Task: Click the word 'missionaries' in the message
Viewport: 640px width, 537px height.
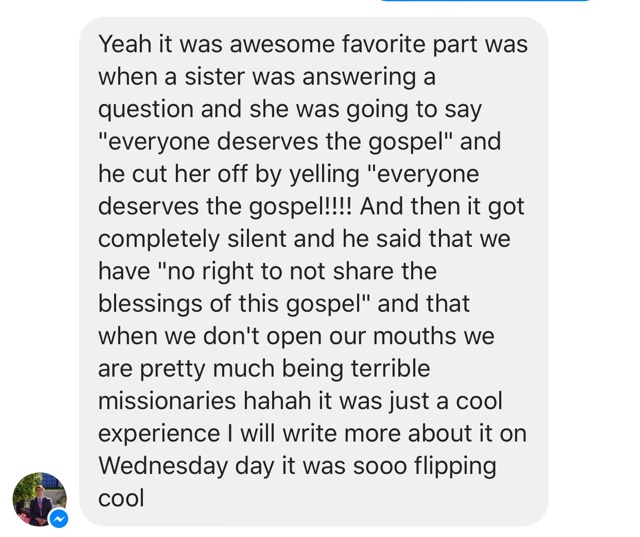Action: coord(167,401)
